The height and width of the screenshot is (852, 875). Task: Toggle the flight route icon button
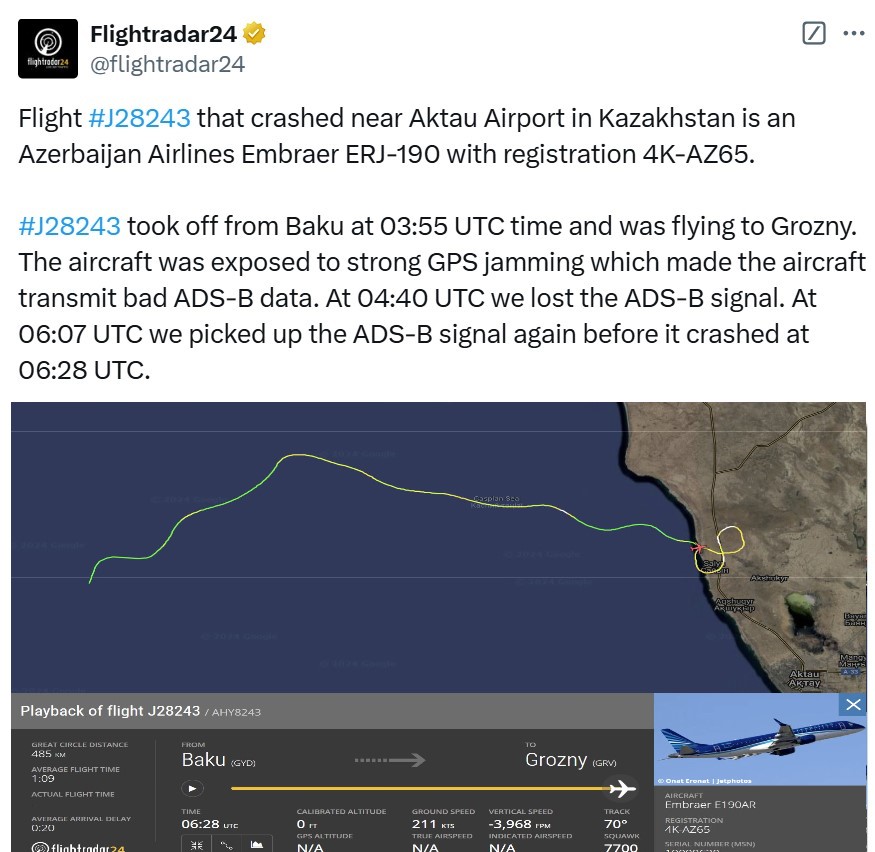pos(227,845)
